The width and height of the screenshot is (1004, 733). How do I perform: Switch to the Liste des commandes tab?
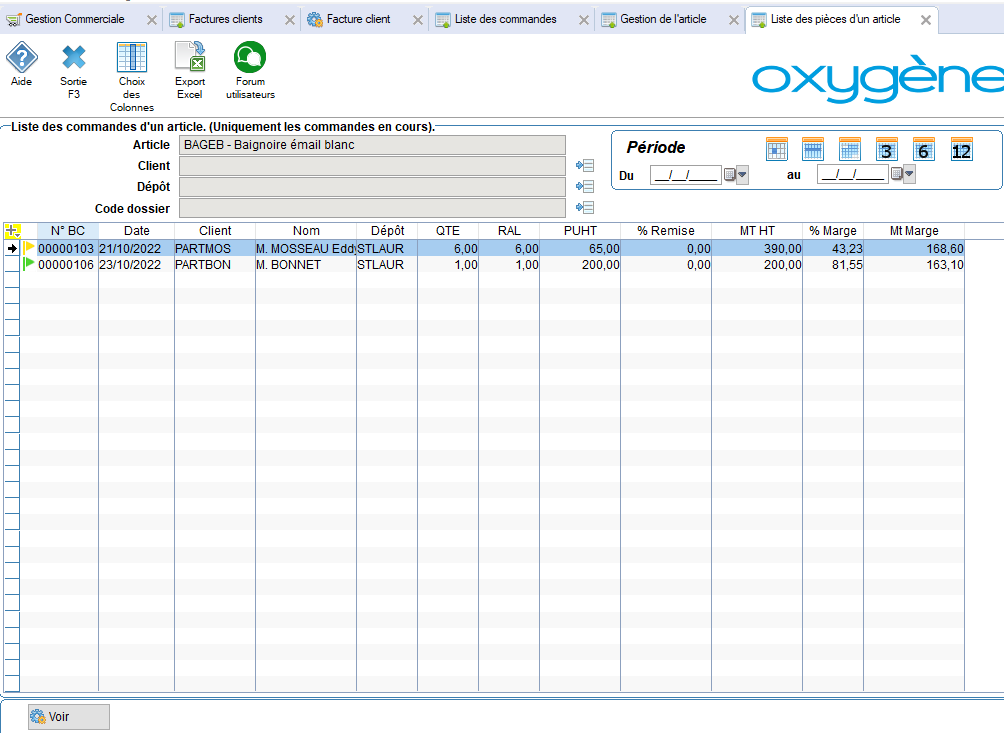(505, 19)
